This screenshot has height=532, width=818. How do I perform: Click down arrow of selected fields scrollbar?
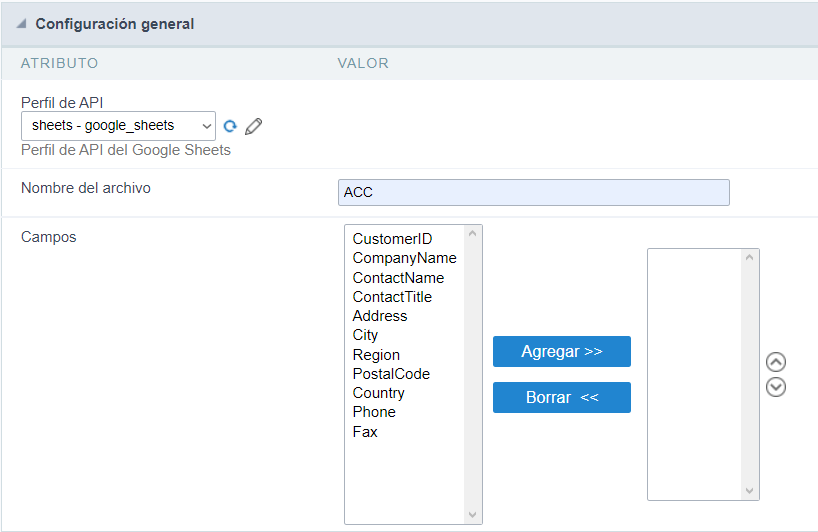coord(750,490)
